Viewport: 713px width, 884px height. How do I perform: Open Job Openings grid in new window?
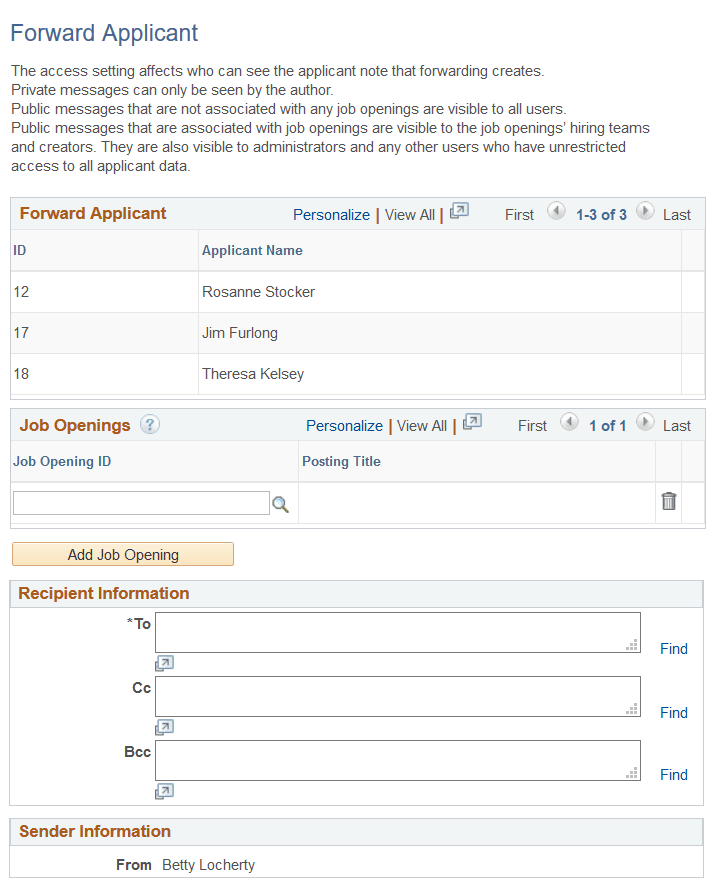point(470,424)
